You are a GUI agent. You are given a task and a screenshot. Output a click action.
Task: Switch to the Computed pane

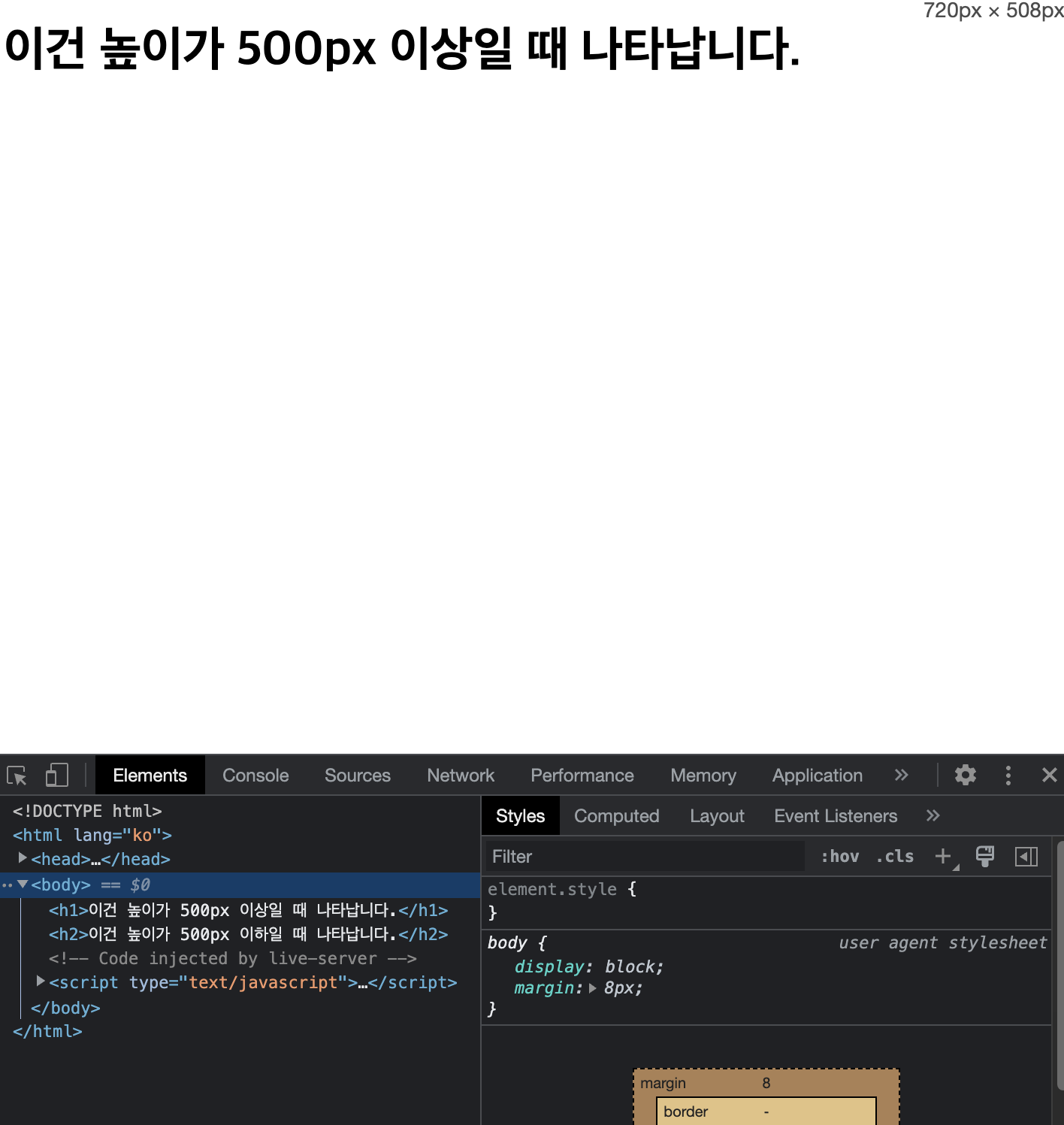pyautogui.click(x=617, y=816)
